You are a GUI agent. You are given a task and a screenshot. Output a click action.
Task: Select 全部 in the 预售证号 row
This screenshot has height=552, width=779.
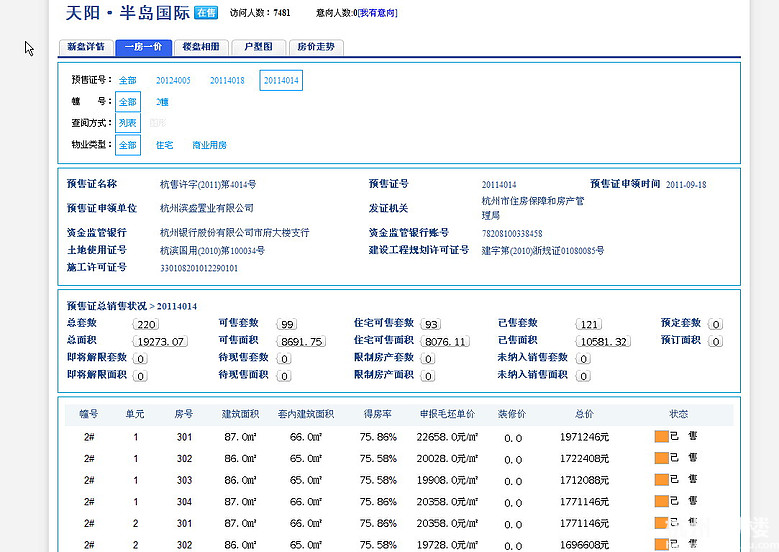(x=128, y=80)
